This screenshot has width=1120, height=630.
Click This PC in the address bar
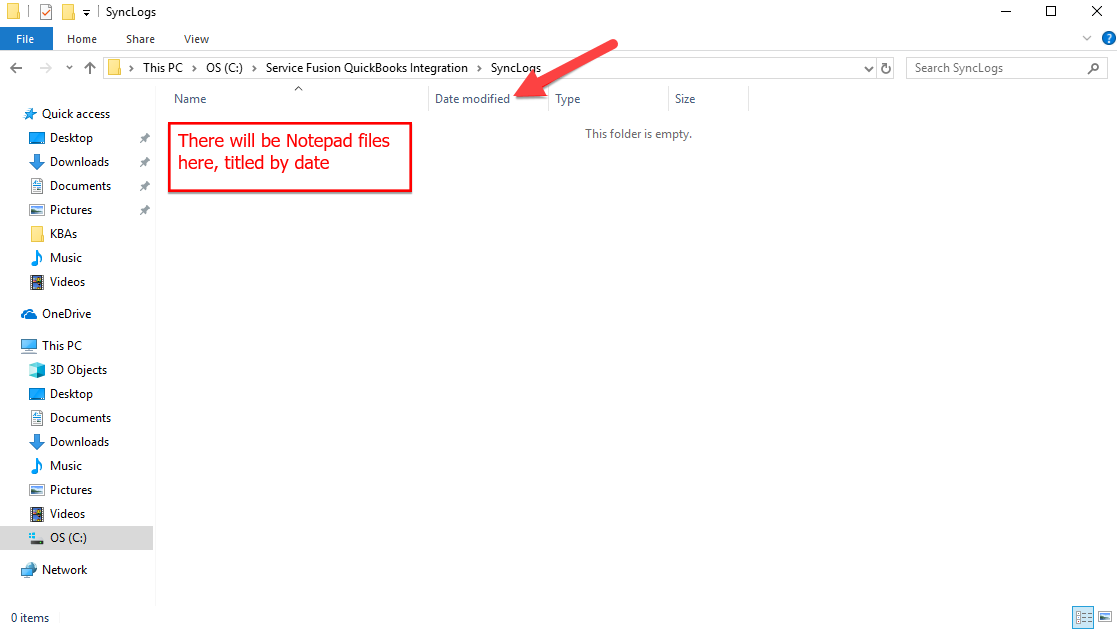click(x=163, y=68)
